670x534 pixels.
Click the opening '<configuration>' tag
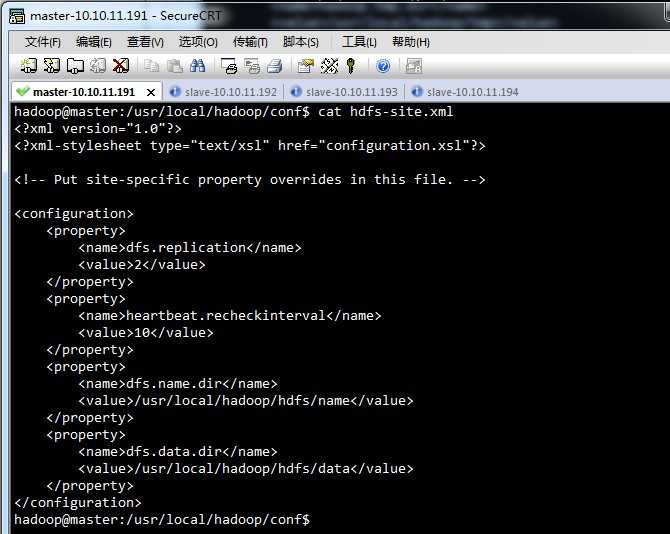point(74,214)
